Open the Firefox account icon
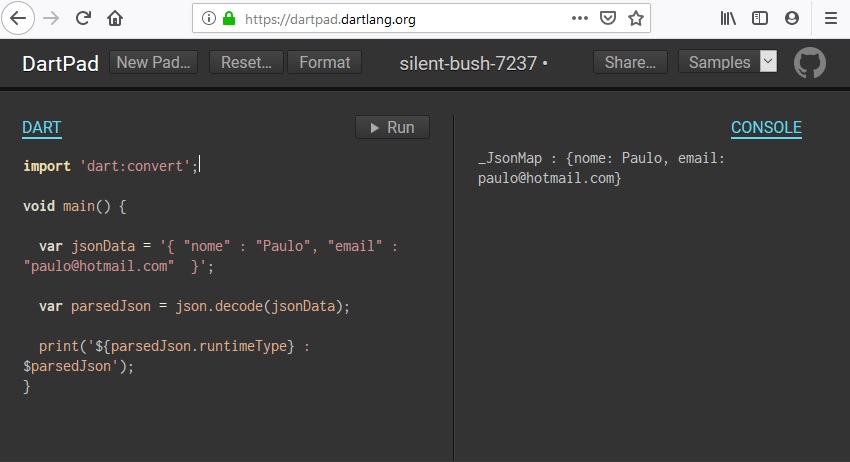The width and height of the screenshot is (850, 462). (792, 18)
